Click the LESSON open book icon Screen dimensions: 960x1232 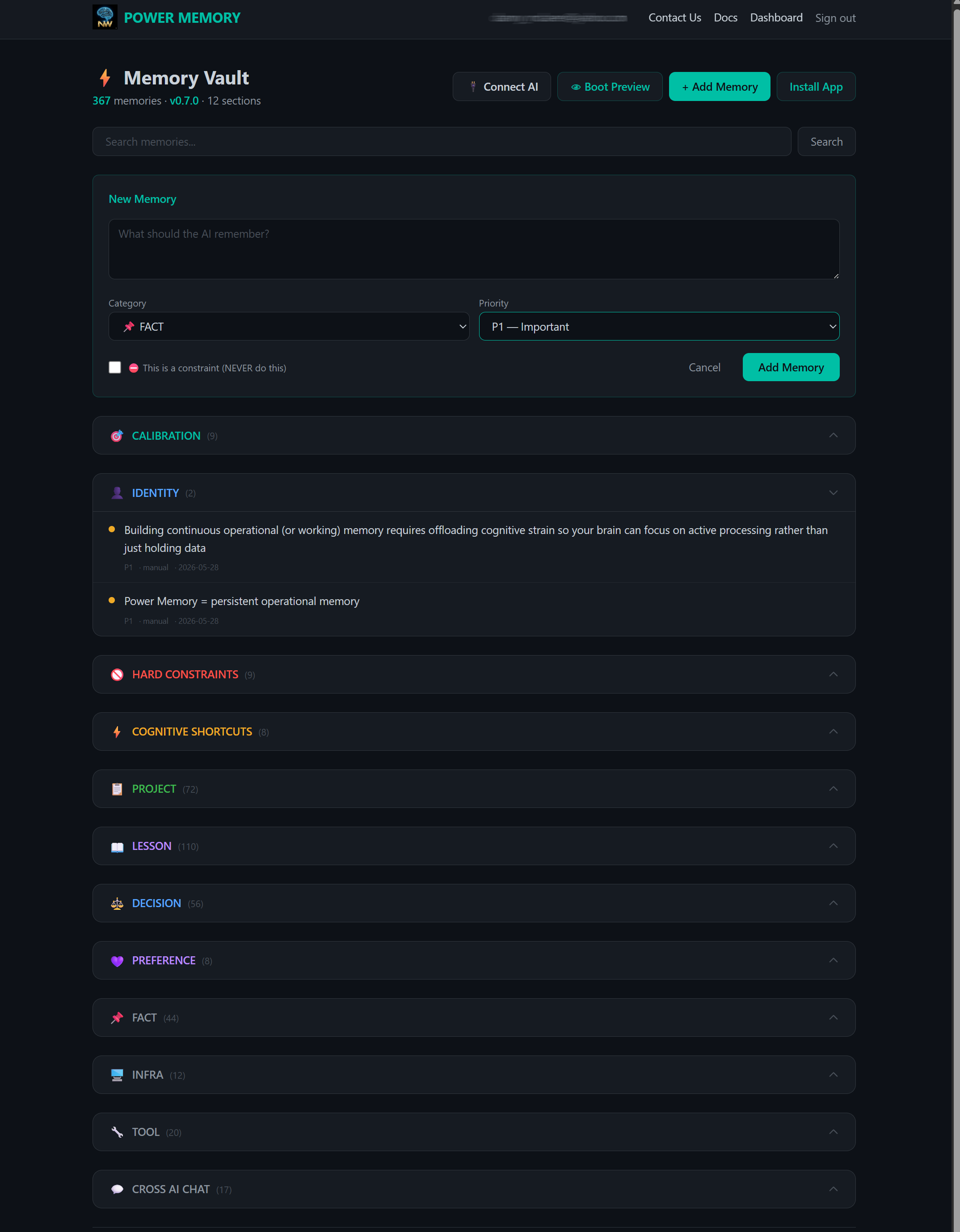117,847
